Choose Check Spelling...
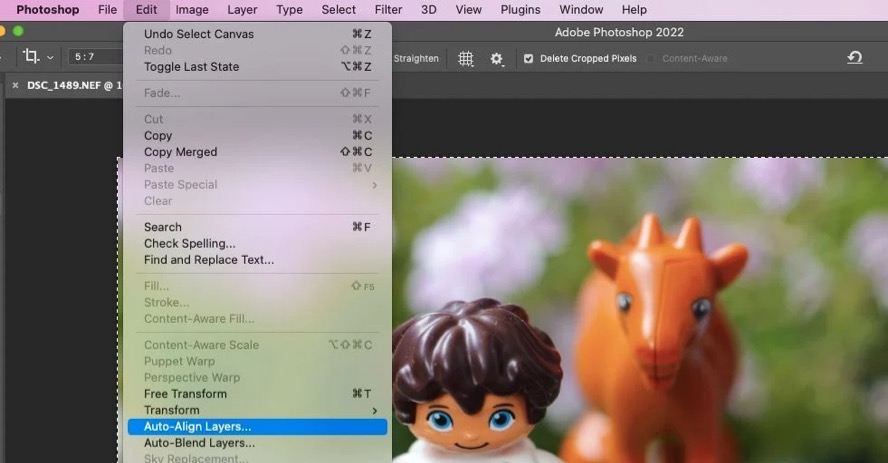 click(x=258, y=243)
